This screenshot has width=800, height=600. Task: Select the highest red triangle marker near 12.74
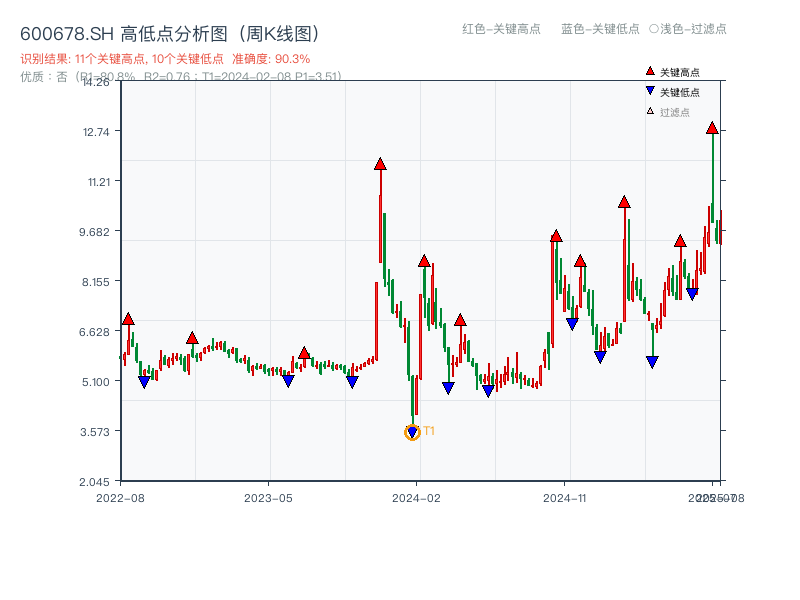click(711, 130)
